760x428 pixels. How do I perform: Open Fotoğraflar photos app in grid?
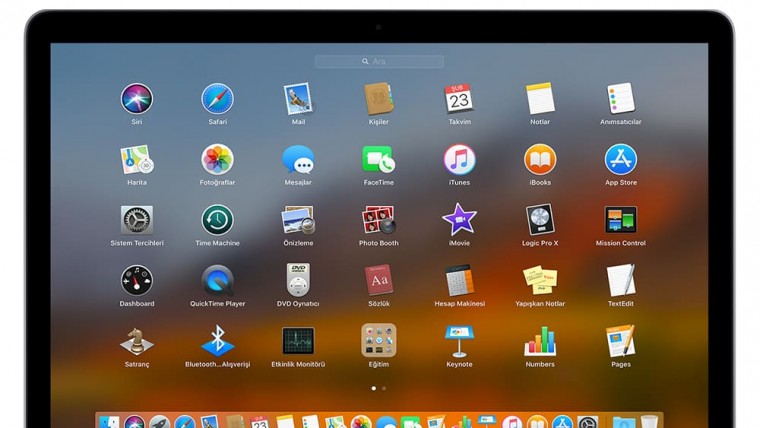tap(218, 159)
